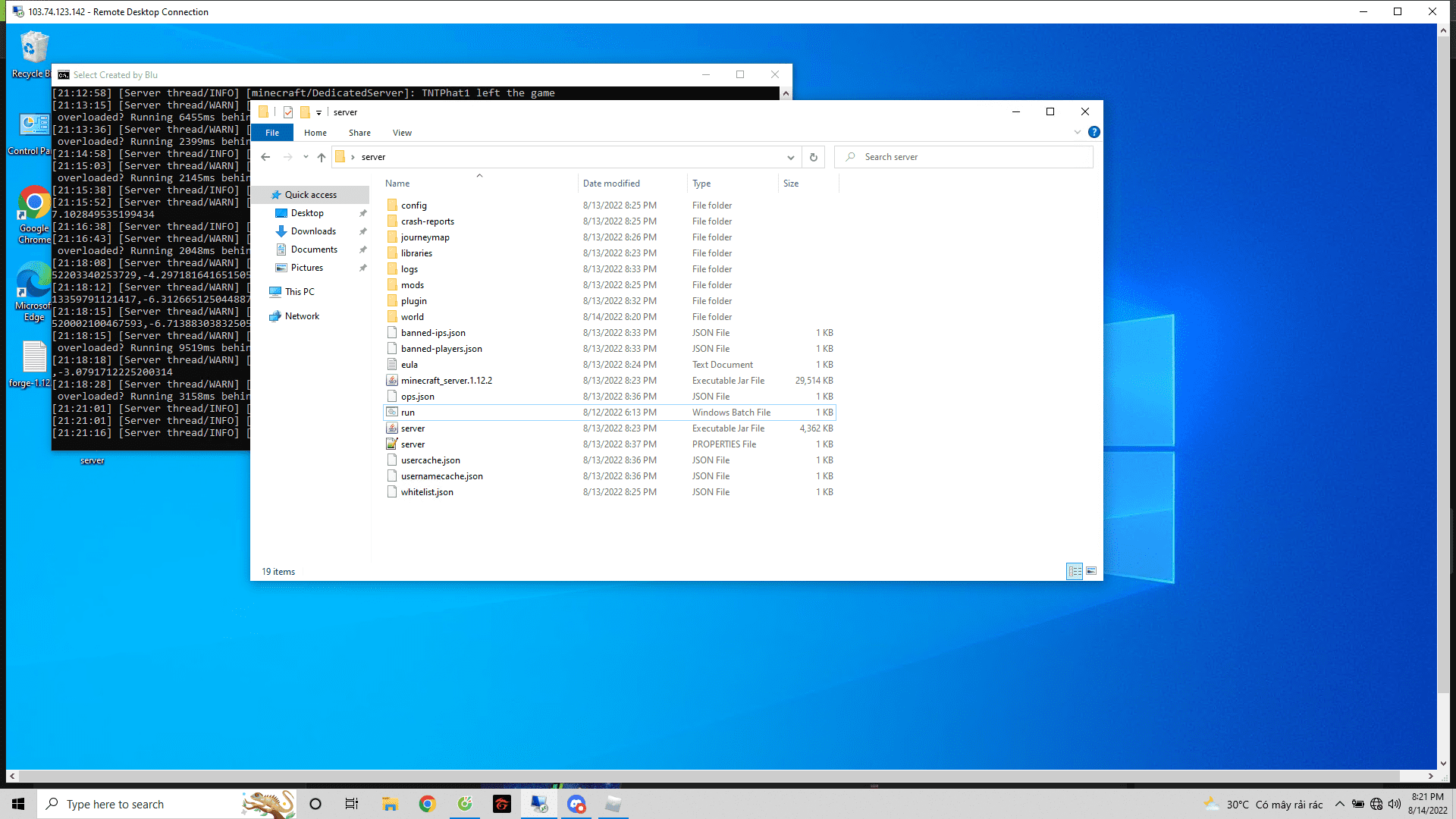Open the File ribbon tab
The height and width of the screenshot is (819, 1456).
(272, 133)
